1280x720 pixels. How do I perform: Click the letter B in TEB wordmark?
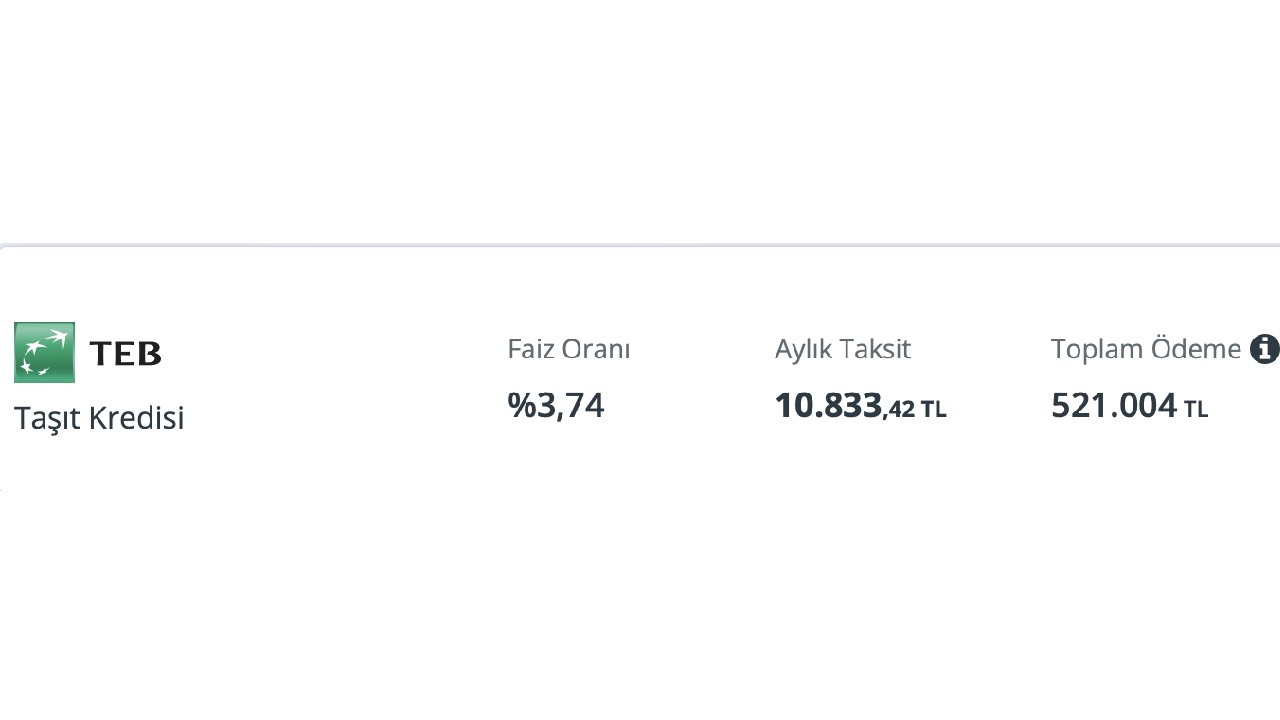149,353
